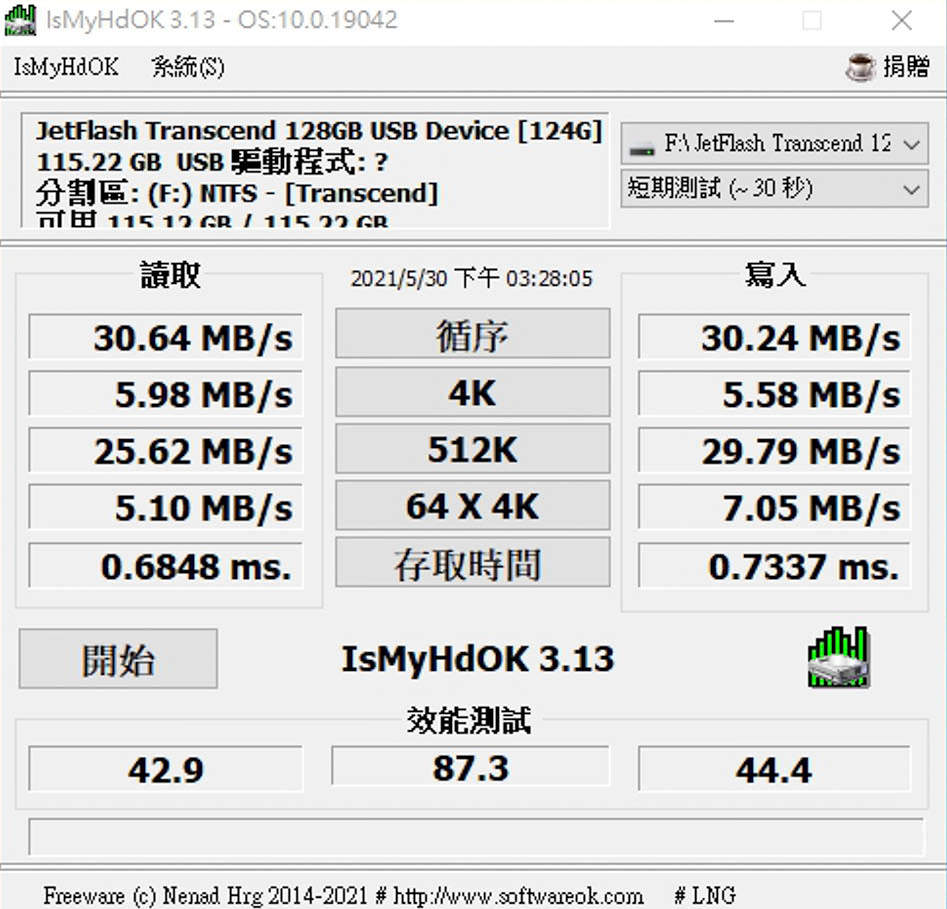Click the green hard drive benchmark icon
This screenshot has height=909, width=947.
tap(838, 657)
